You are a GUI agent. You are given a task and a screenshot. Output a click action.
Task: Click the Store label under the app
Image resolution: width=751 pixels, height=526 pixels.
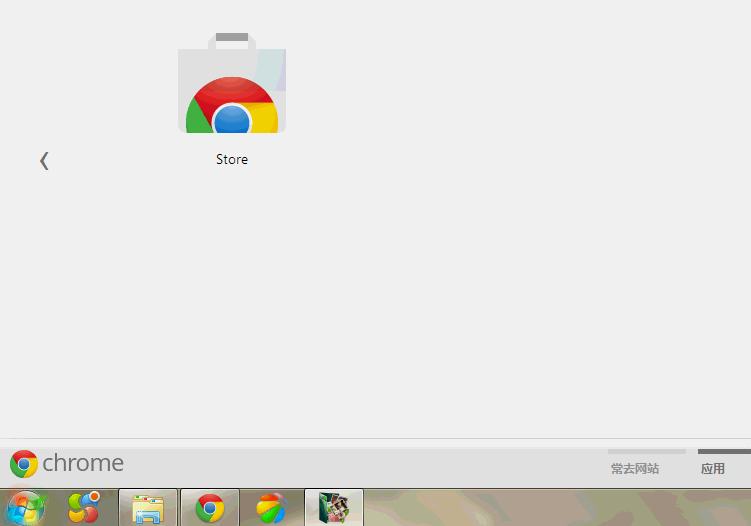coord(232,160)
